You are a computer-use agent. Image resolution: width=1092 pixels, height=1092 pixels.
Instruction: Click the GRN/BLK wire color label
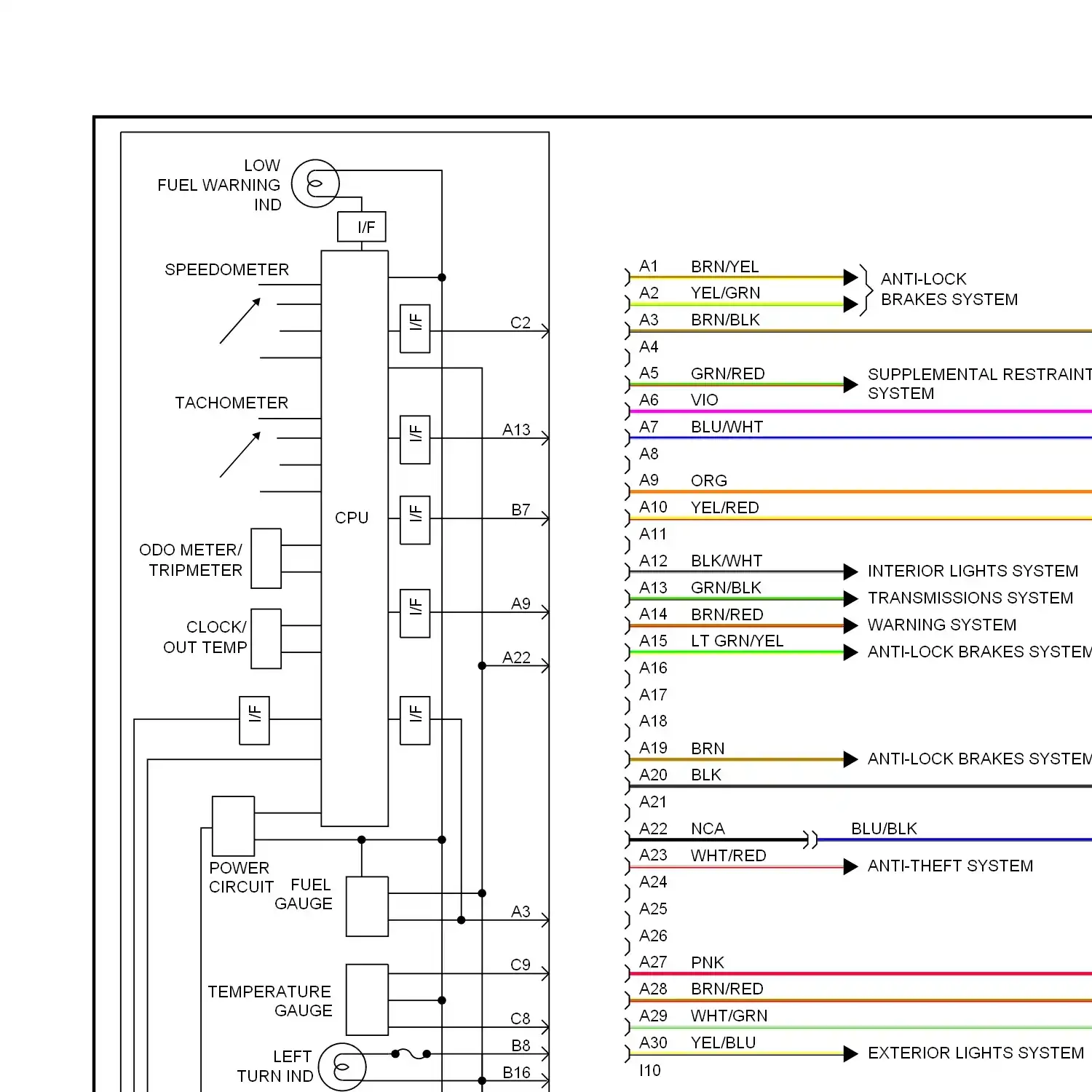(x=727, y=587)
